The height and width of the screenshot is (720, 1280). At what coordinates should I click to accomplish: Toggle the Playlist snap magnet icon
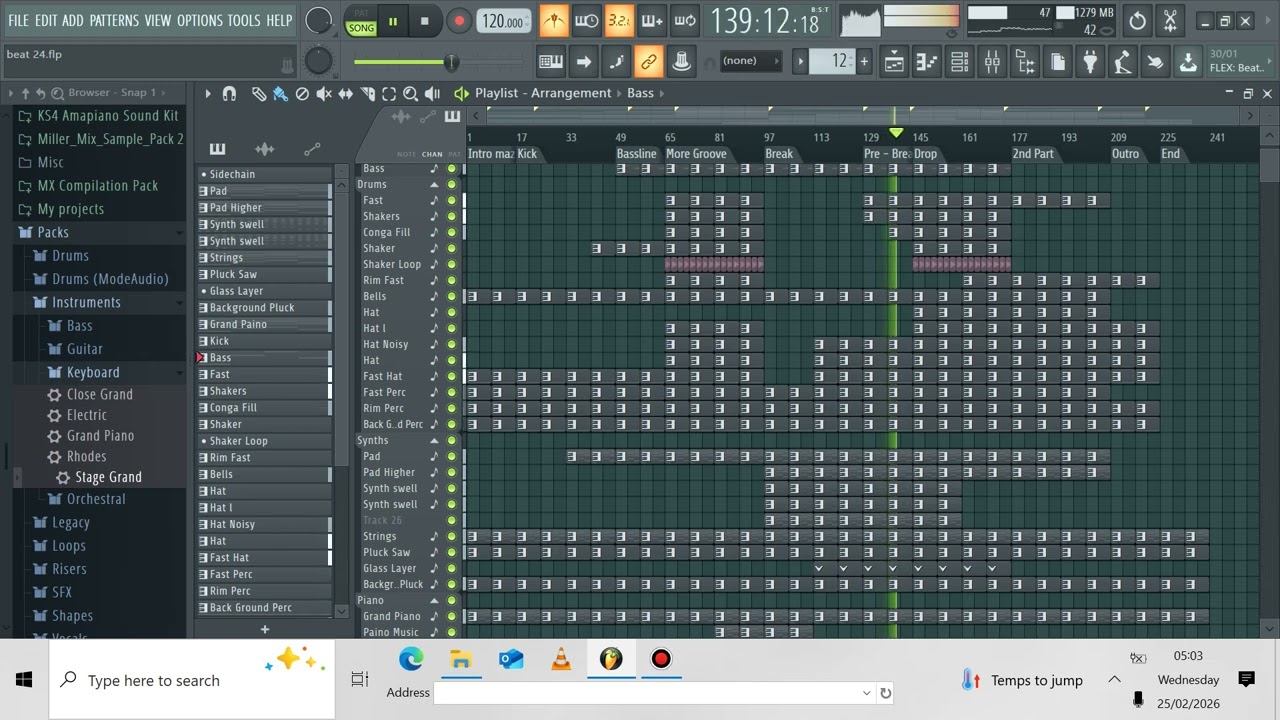point(229,93)
